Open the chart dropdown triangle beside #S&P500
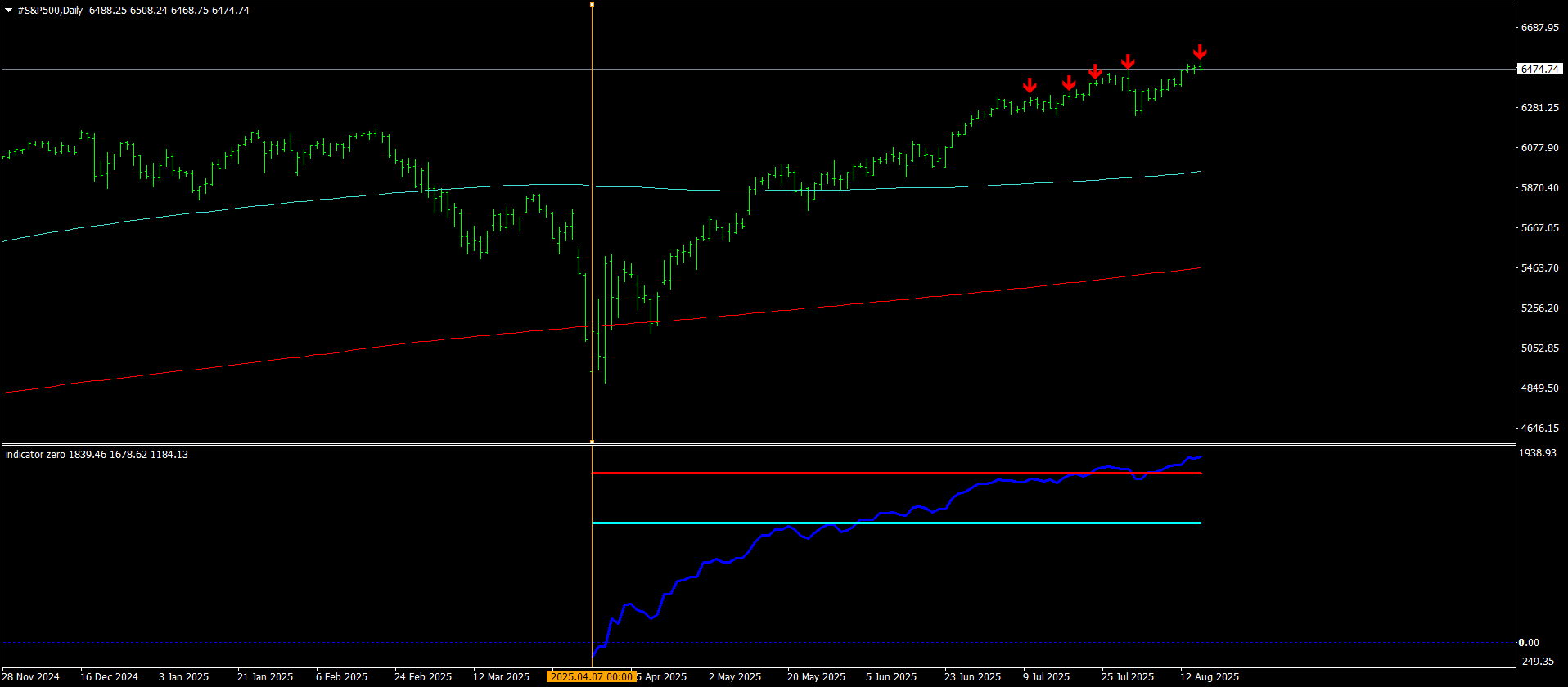The image size is (1568, 687). [9, 11]
